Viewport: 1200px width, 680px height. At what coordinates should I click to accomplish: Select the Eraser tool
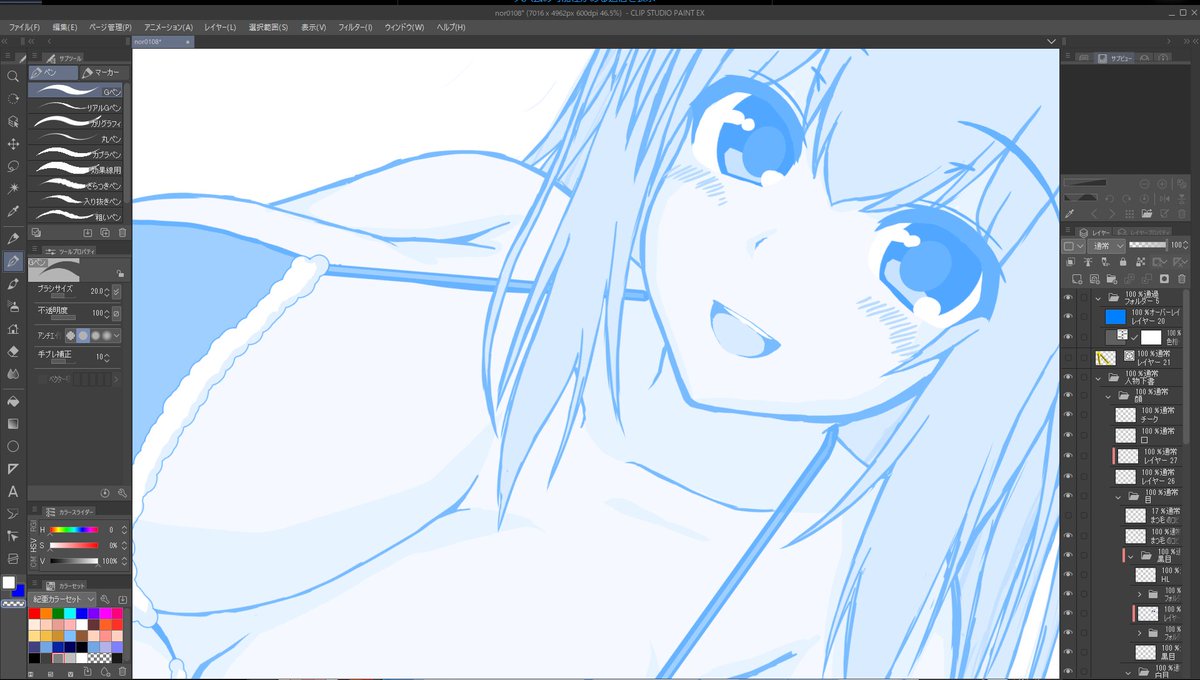[x=13, y=351]
